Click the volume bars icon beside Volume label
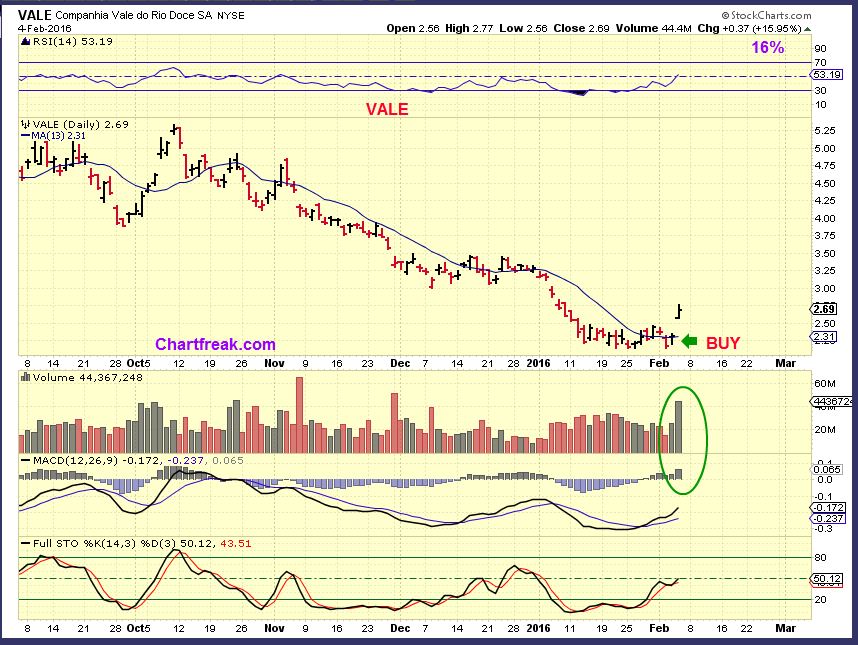The width and height of the screenshot is (858, 645). point(25,377)
